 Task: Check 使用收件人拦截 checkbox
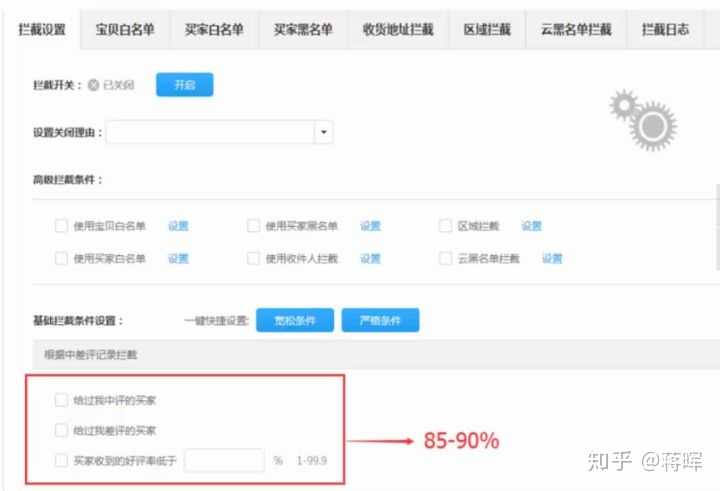point(253,258)
